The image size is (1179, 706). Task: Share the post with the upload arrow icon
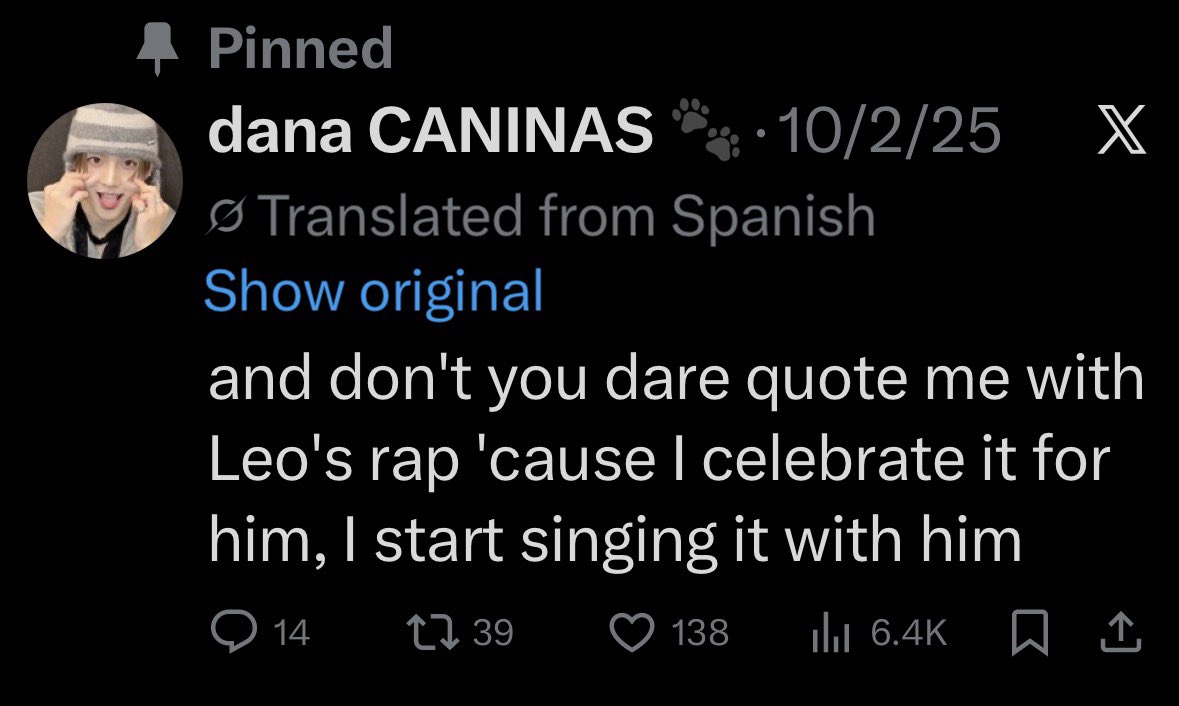pos(1121,632)
